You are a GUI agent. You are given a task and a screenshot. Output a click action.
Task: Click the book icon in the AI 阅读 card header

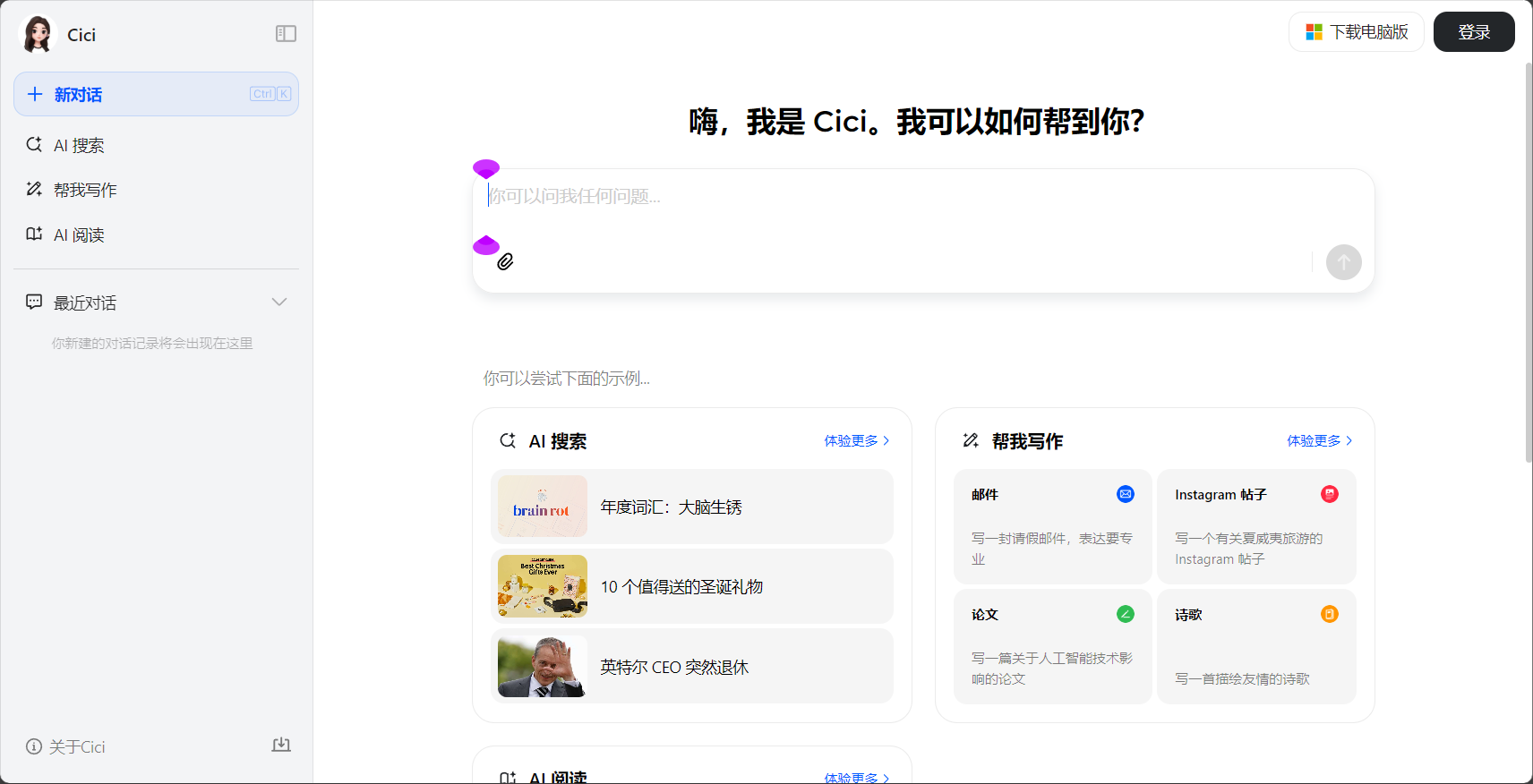(x=508, y=778)
